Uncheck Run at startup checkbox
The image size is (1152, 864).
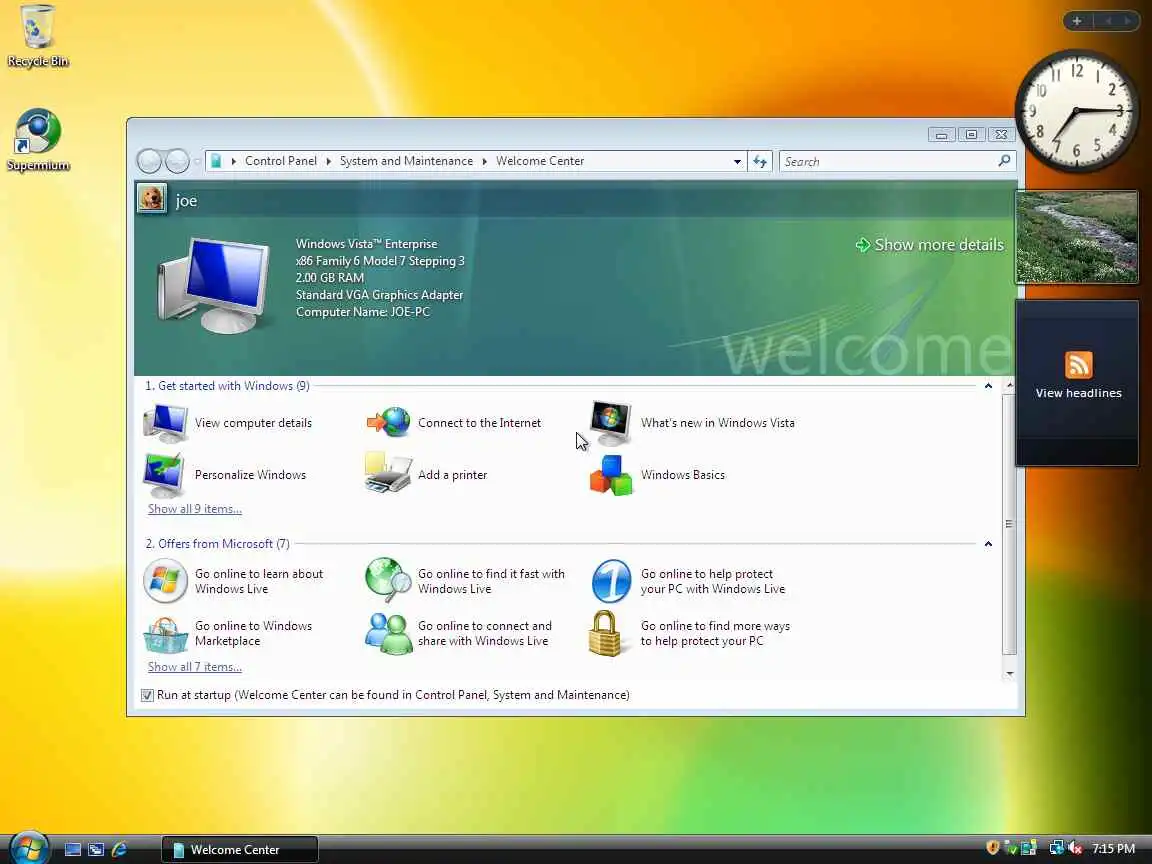148,695
